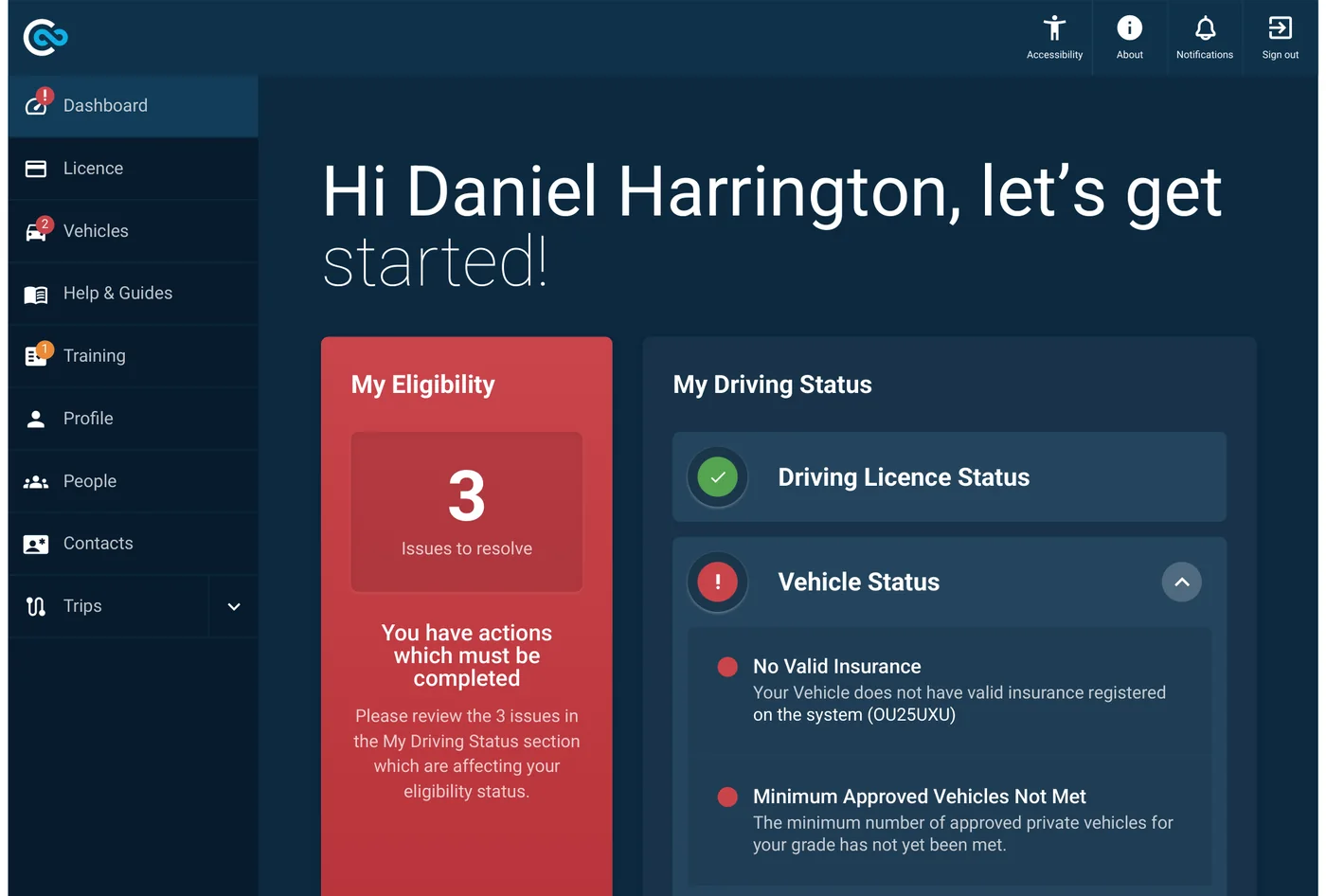Screen dimensions: 1326x896
Task: Click the People group icon
Action: pos(36,482)
